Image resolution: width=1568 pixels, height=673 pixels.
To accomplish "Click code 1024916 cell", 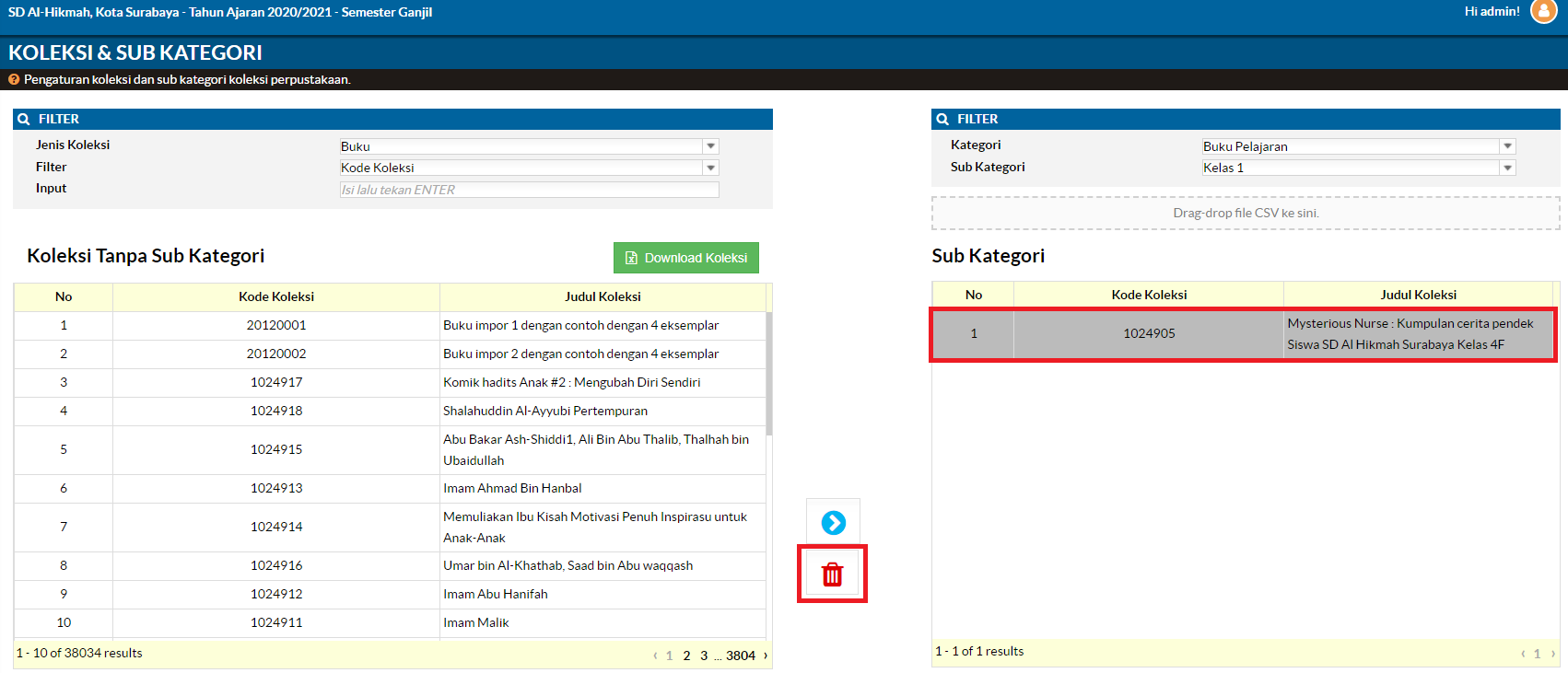I will (x=276, y=565).
